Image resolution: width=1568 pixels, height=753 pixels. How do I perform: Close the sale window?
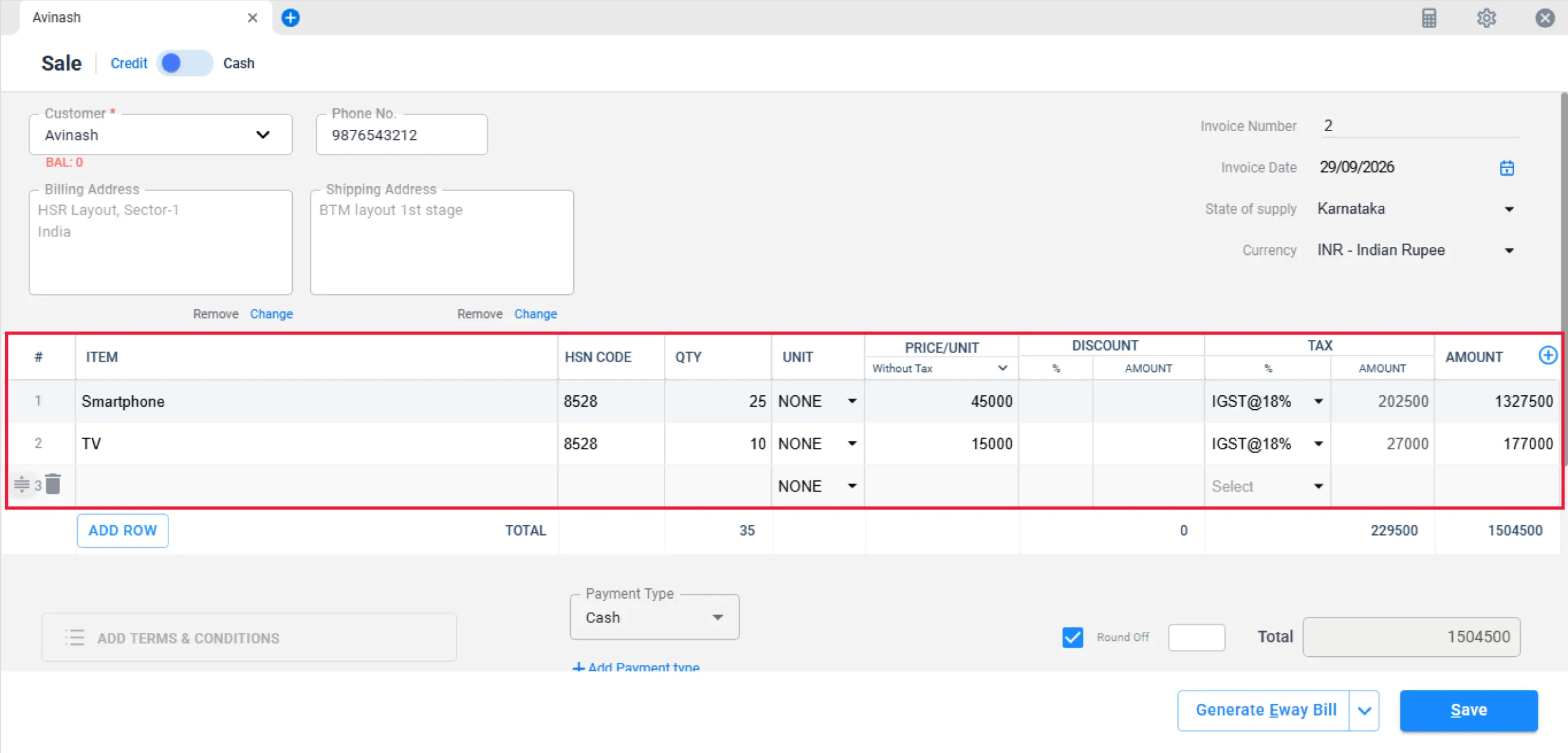pos(1545,18)
